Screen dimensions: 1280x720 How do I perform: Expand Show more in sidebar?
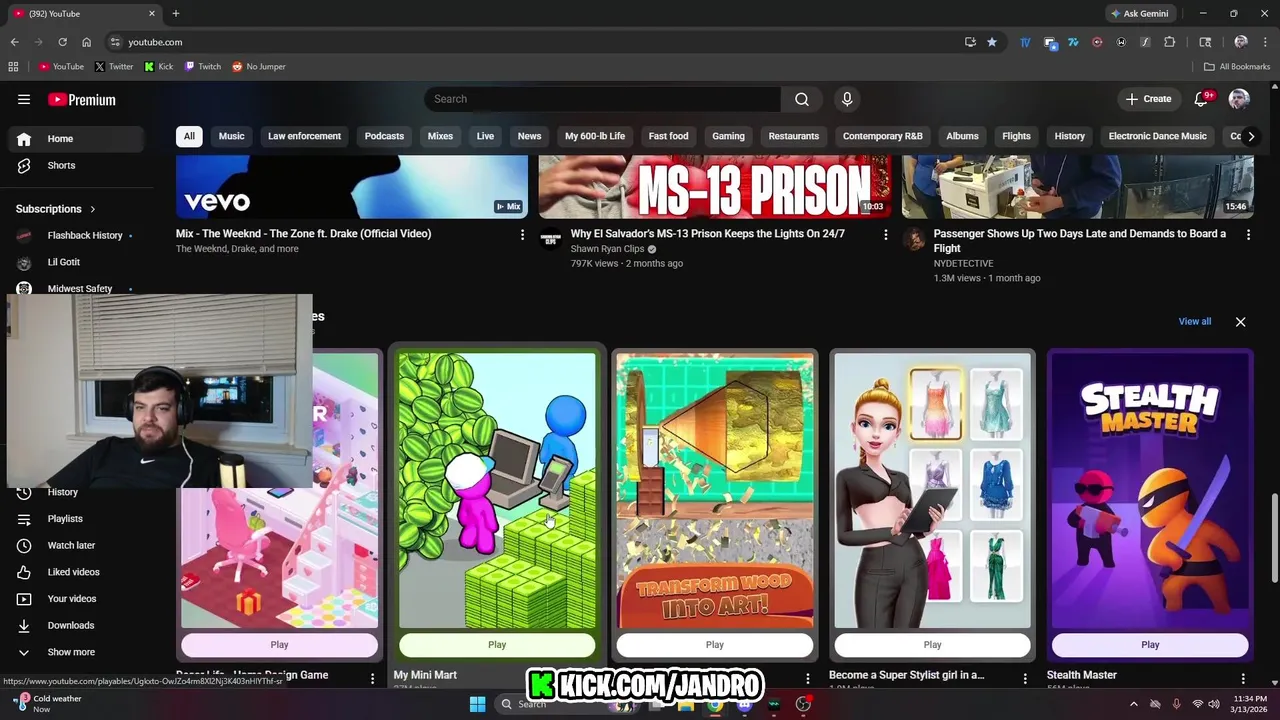click(x=76, y=652)
